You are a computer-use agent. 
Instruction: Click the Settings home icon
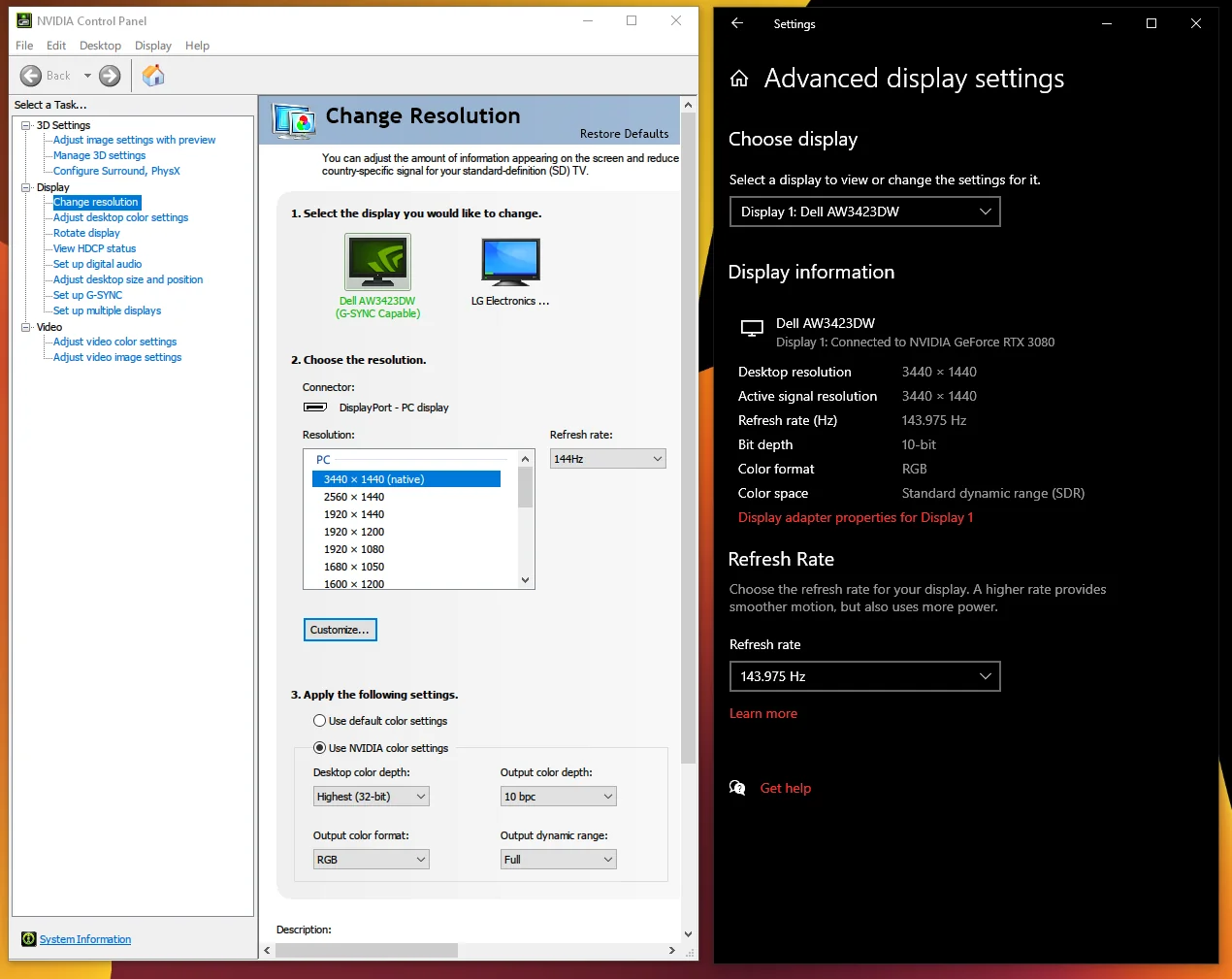tap(739, 79)
